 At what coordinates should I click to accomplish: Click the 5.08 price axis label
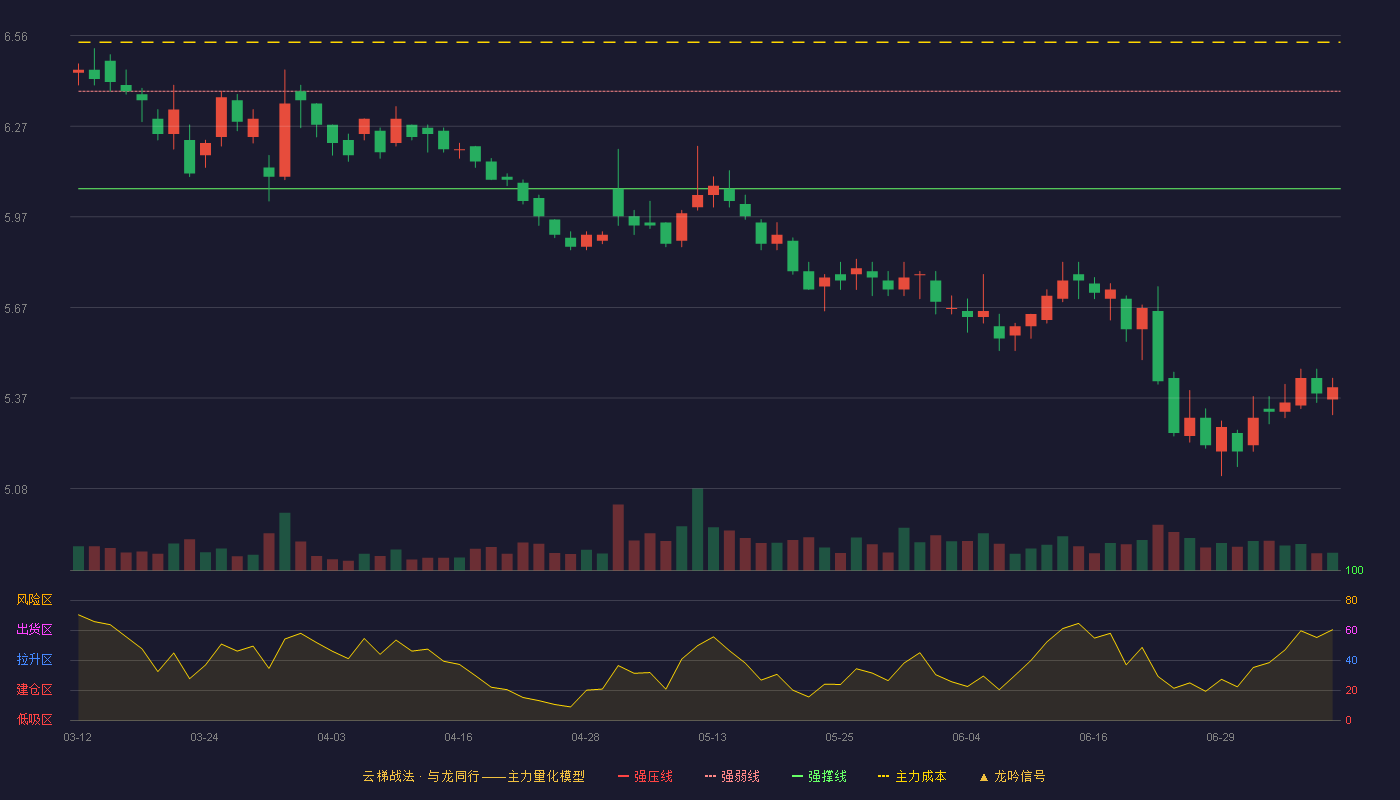click(16, 490)
